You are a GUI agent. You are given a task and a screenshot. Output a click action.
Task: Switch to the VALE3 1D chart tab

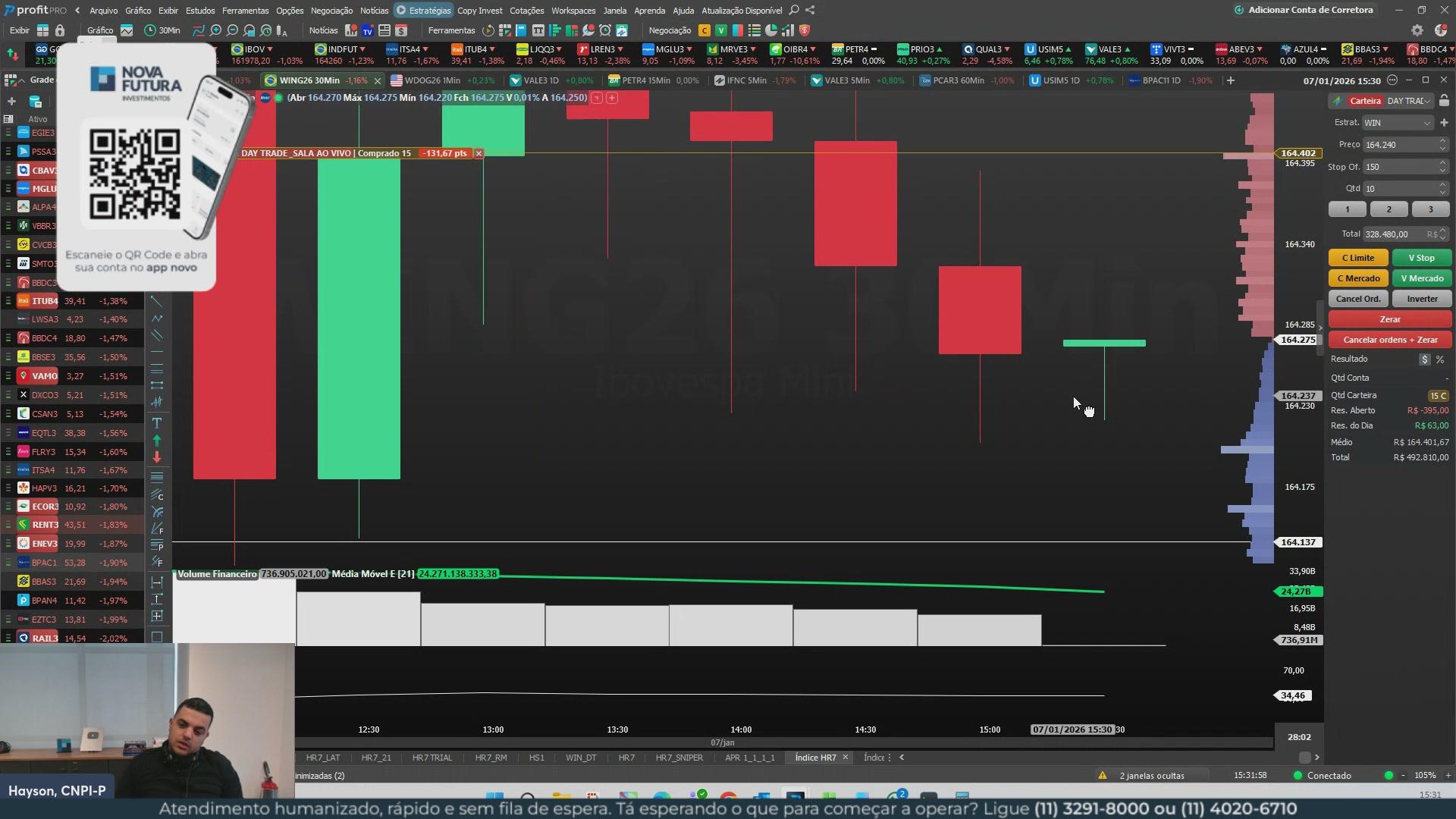(x=540, y=80)
